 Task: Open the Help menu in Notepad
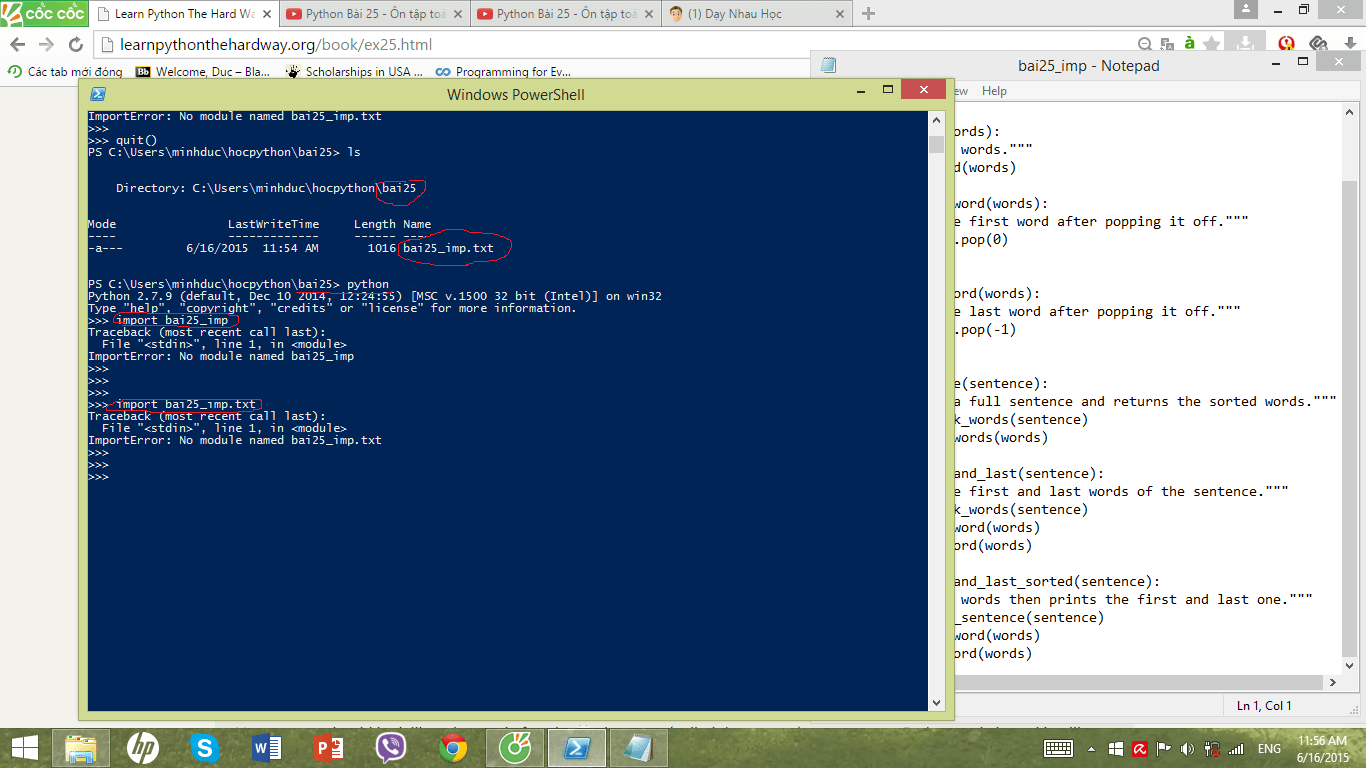pos(994,91)
